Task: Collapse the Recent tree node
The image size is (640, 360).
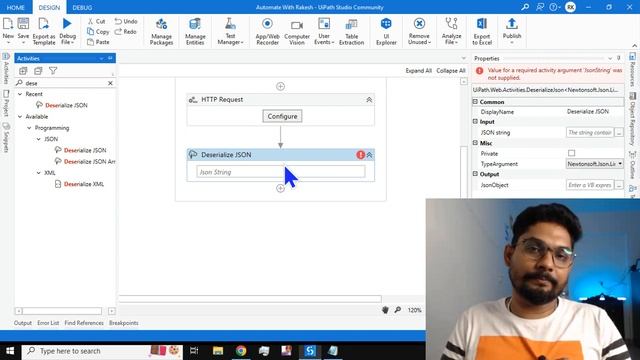Action: pyautogui.click(x=20, y=94)
